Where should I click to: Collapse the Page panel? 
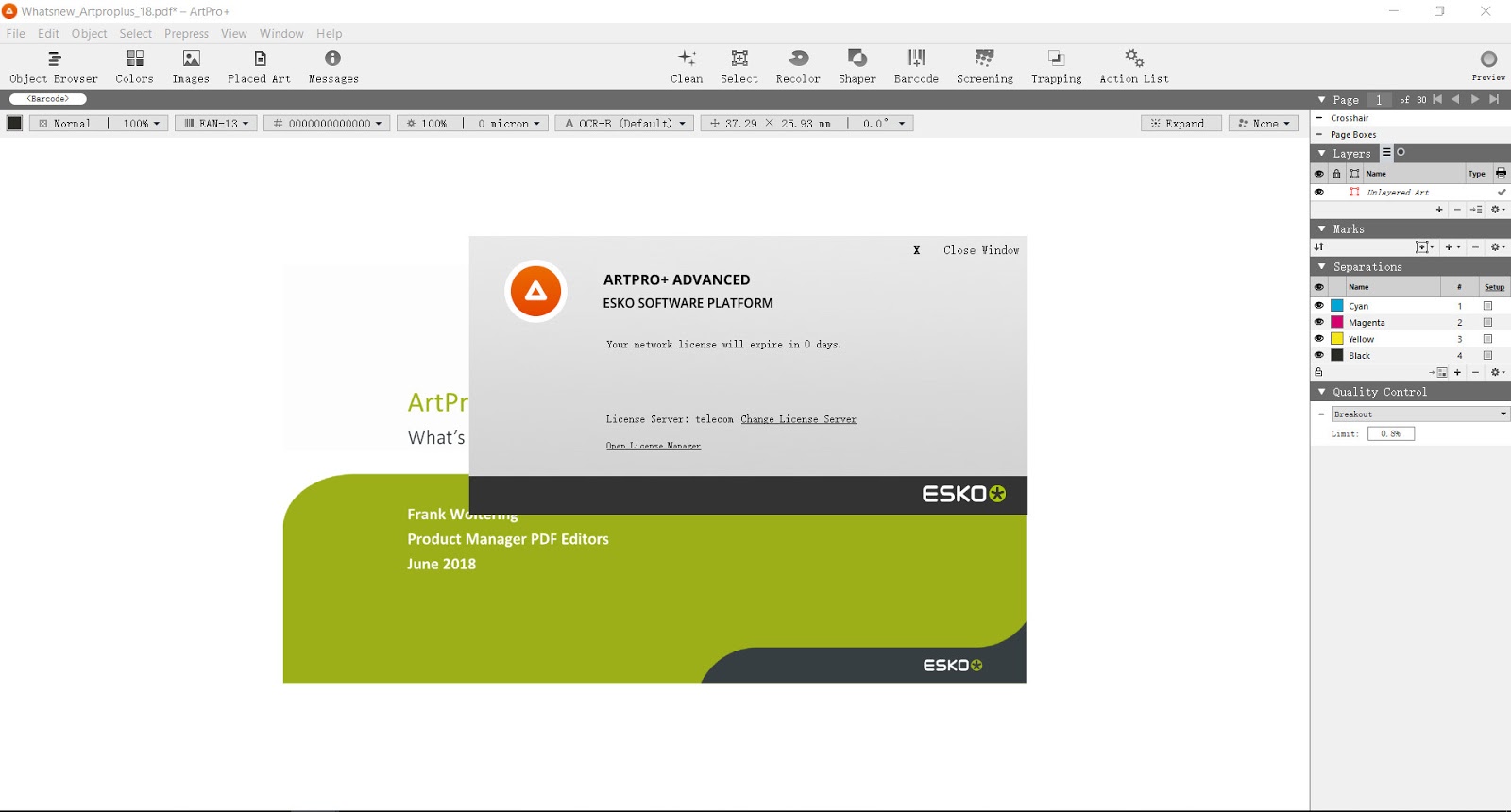click(x=1321, y=99)
